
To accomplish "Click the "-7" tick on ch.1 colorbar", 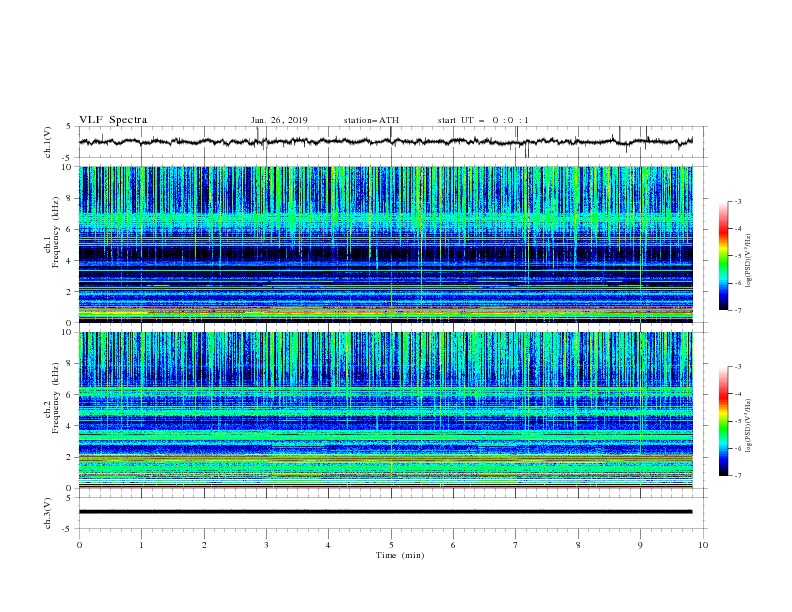I will click(x=737, y=310).
